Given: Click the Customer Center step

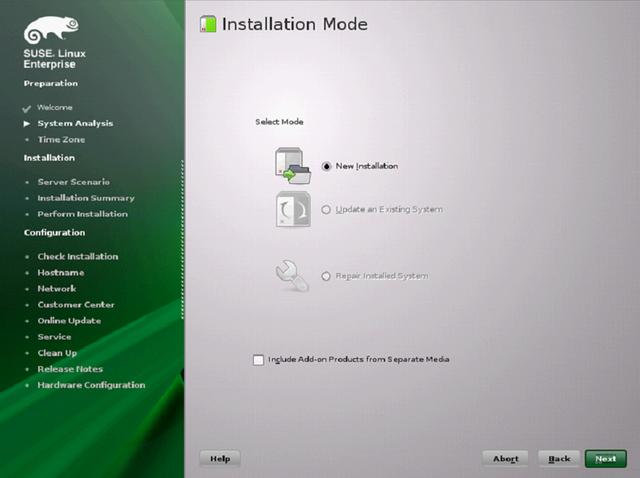Looking at the screenshot, I should (x=76, y=305).
